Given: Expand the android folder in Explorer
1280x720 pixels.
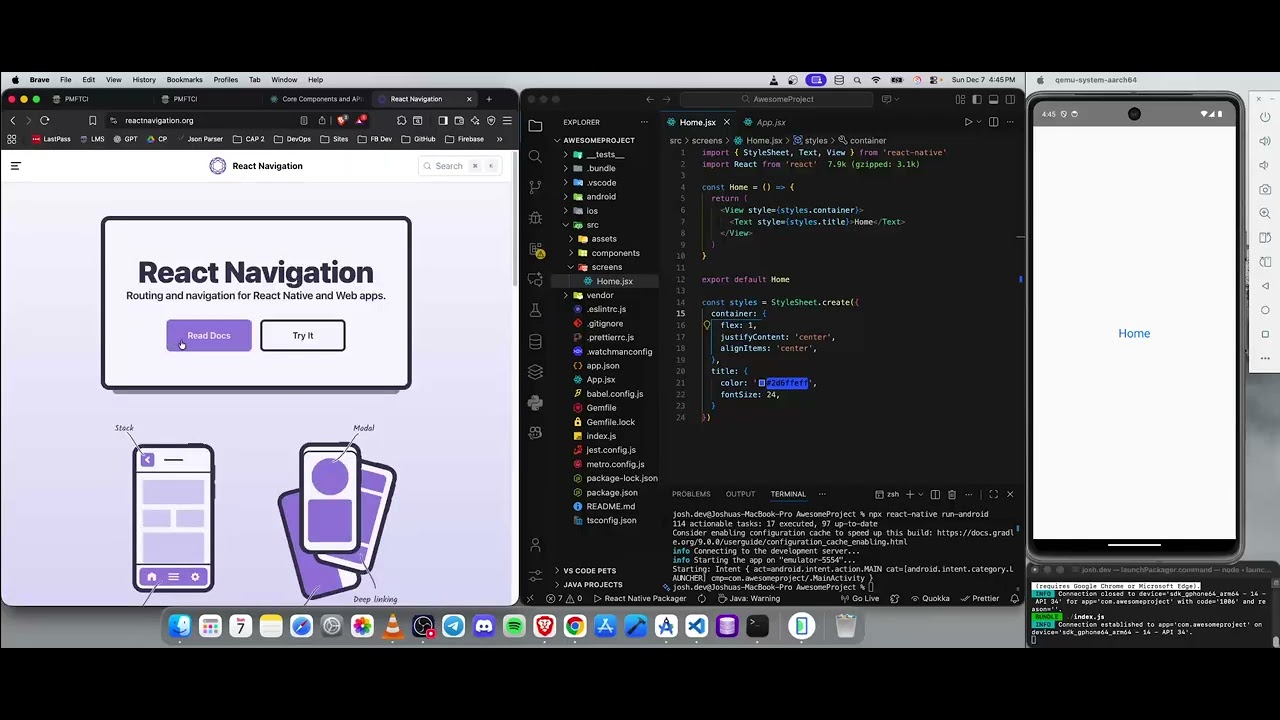Looking at the screenshot, I should pos(601,197).
